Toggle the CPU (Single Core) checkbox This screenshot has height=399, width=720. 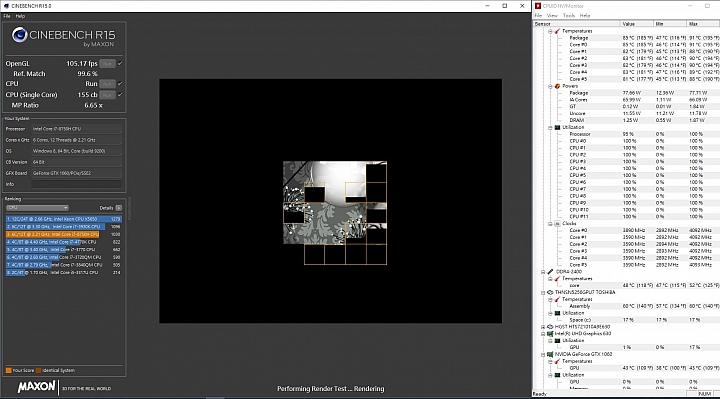pyautogui.click(x=120, y=95)
